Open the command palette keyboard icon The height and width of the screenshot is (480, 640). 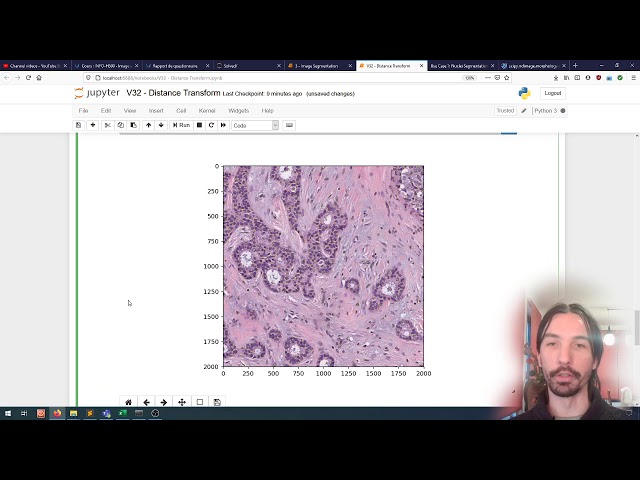coord(289,125)
